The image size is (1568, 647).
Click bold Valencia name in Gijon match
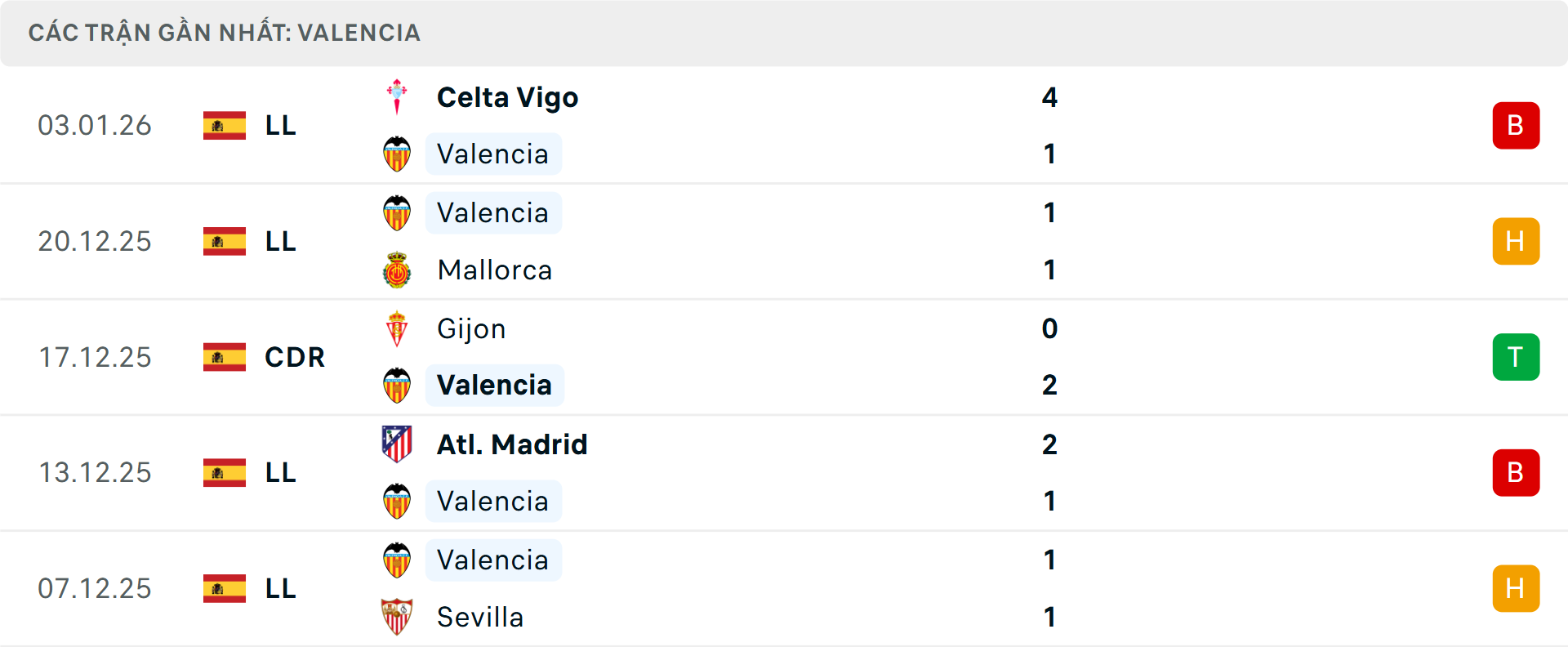(494, 385)
